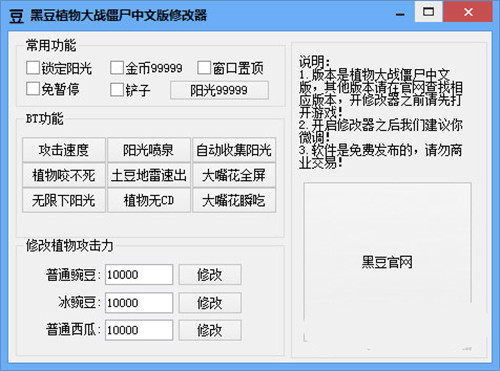Open the 黑豆官网 link button
Viewport: 500px width, 371px height.
(387, 262)
